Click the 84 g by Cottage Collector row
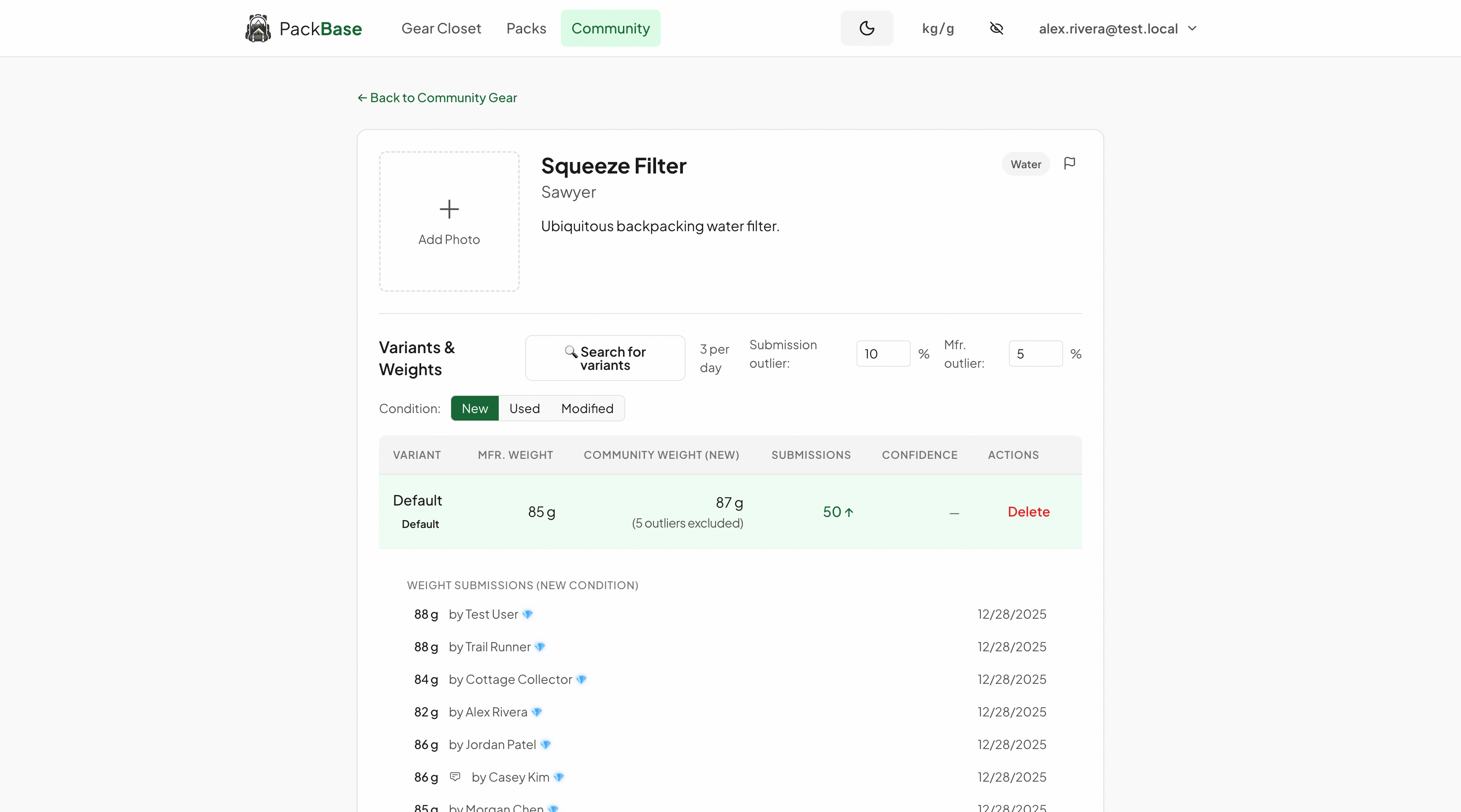The image size is (1461, 812). coord(730,679)
